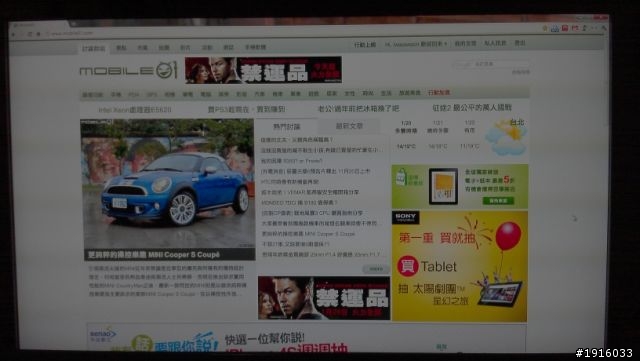This screenshot has height=361, width=640.
Task: Click the 禁運品 movie ad below discussions
Action: (x=324, y=298)
